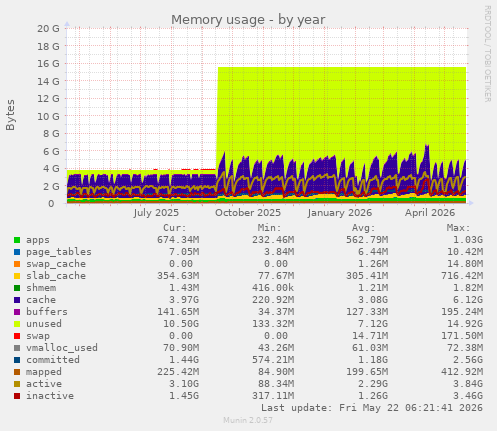Click the January 2026 axis label

click(339, 213)
